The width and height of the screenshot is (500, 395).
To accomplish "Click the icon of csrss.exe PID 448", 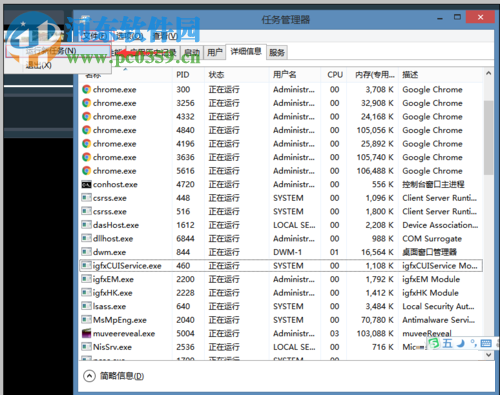I will (86, 198).
